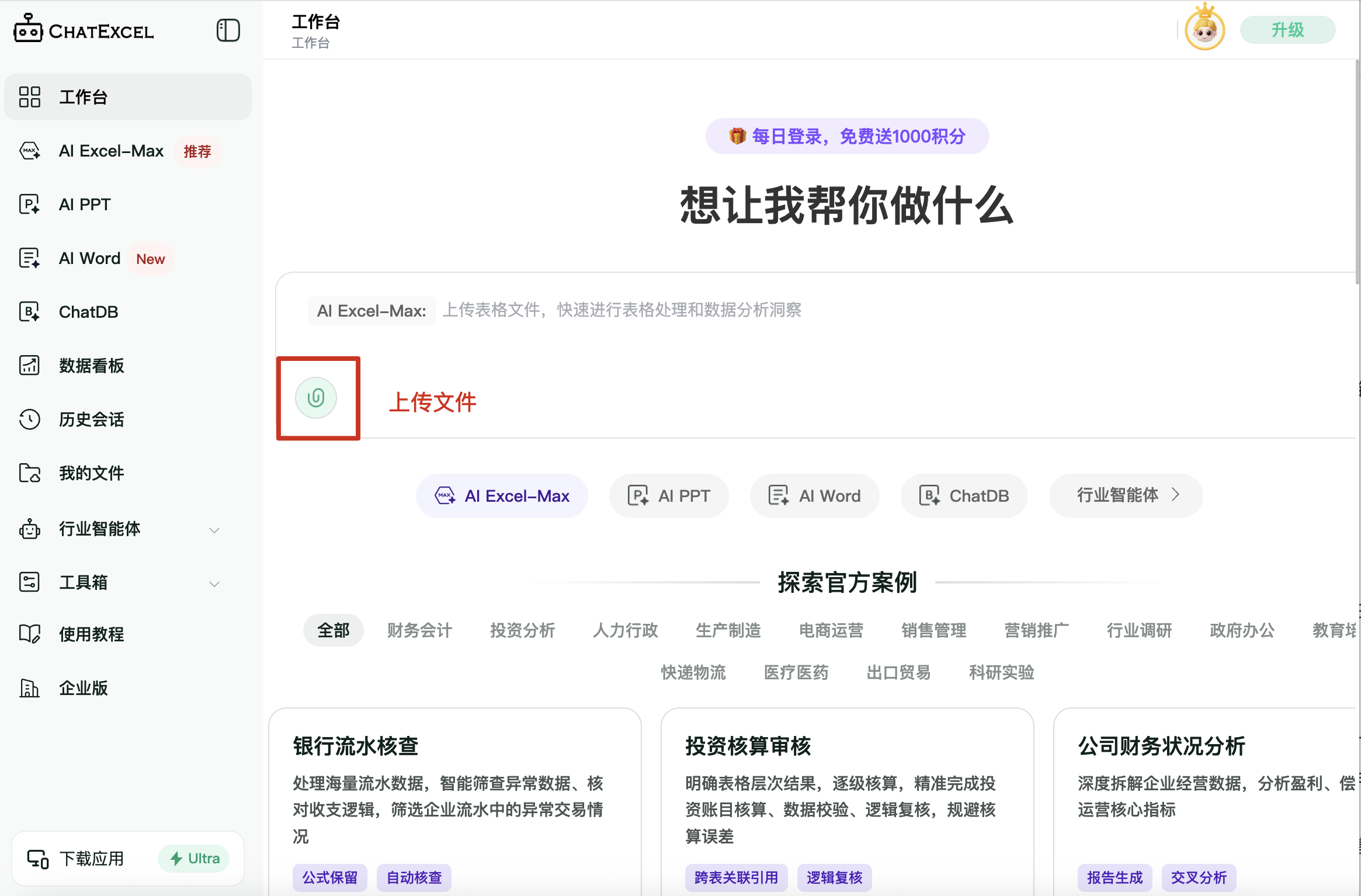Select the ChatDB mode pill
Screen dimensions: 1361x896
pyautogui.click(x=964, y=496)
